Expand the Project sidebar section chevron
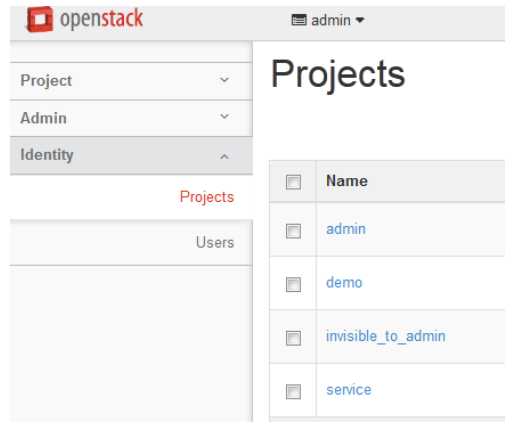 click(x=224, y=80)
